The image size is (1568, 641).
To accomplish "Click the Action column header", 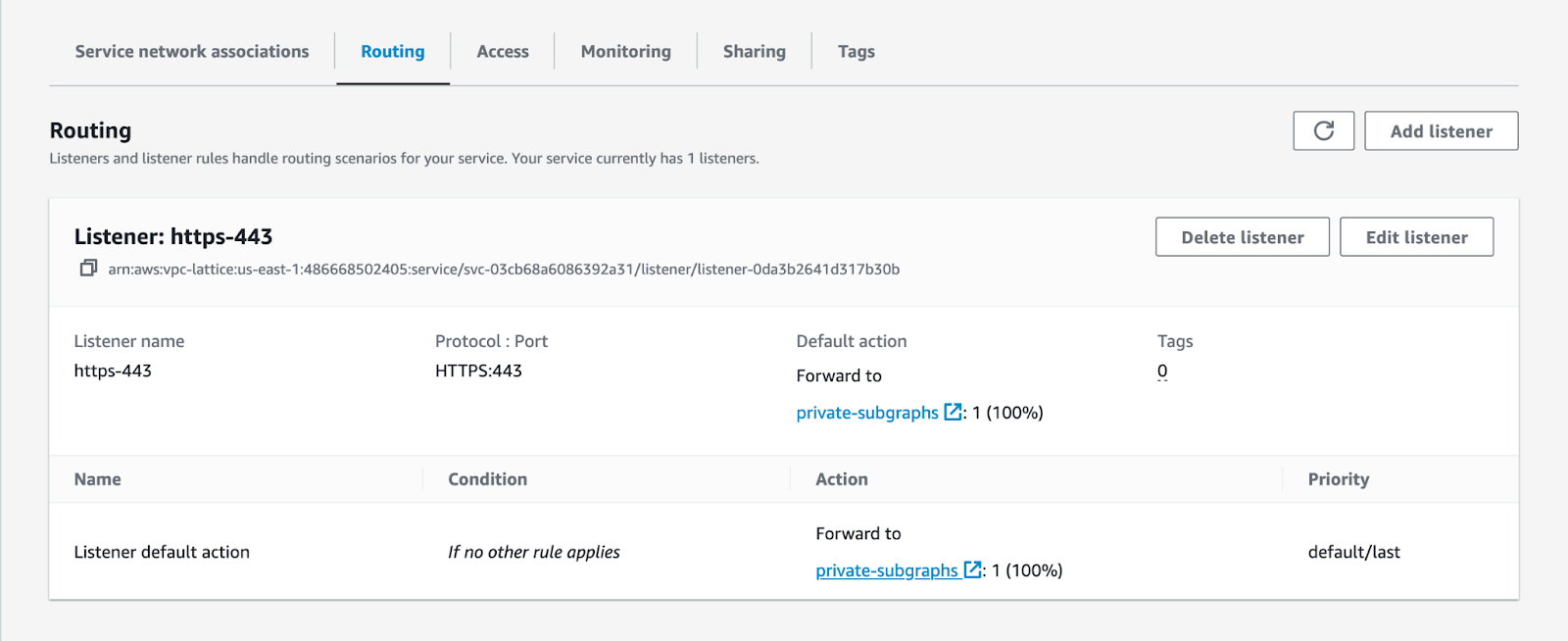I will [842, 479].
